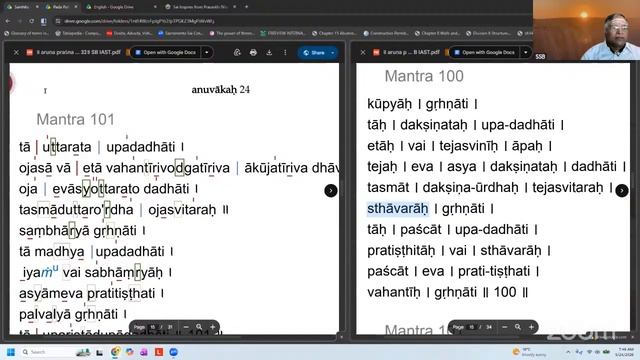
Task: Click Mantra 100 heading in right PDF
Action: (x=424, y=76)
